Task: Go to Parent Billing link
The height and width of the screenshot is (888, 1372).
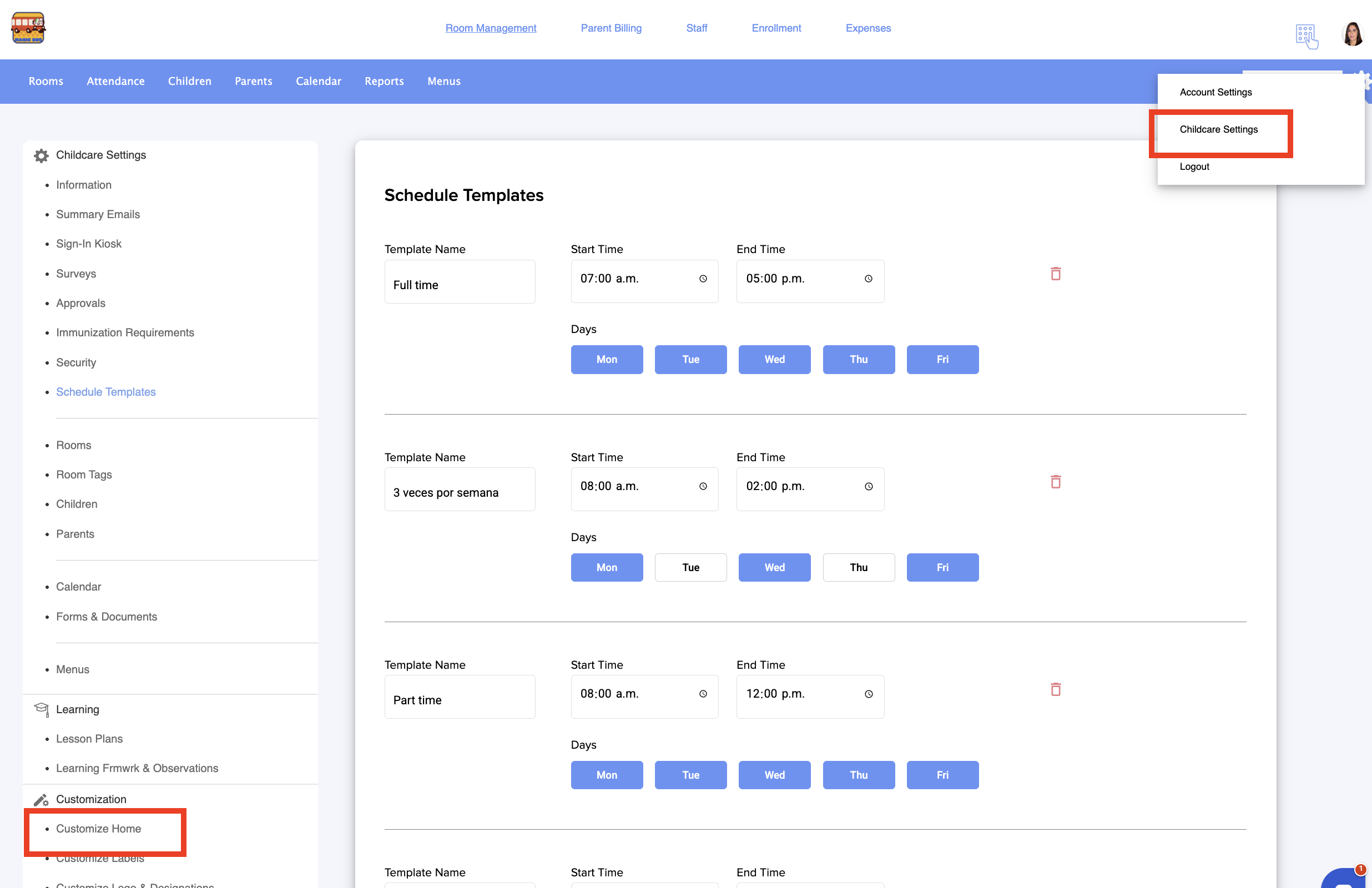Action: point(611,28)
